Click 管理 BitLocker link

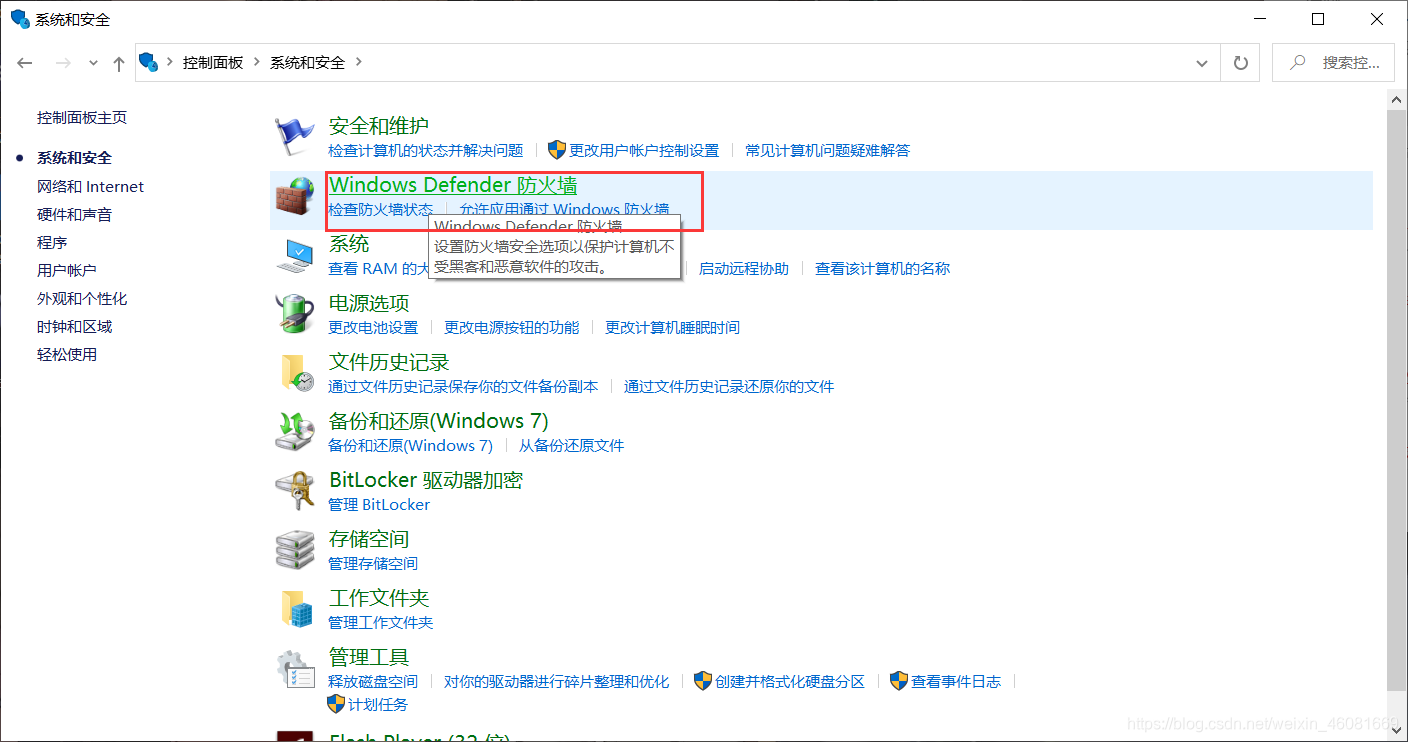[379, 504]
